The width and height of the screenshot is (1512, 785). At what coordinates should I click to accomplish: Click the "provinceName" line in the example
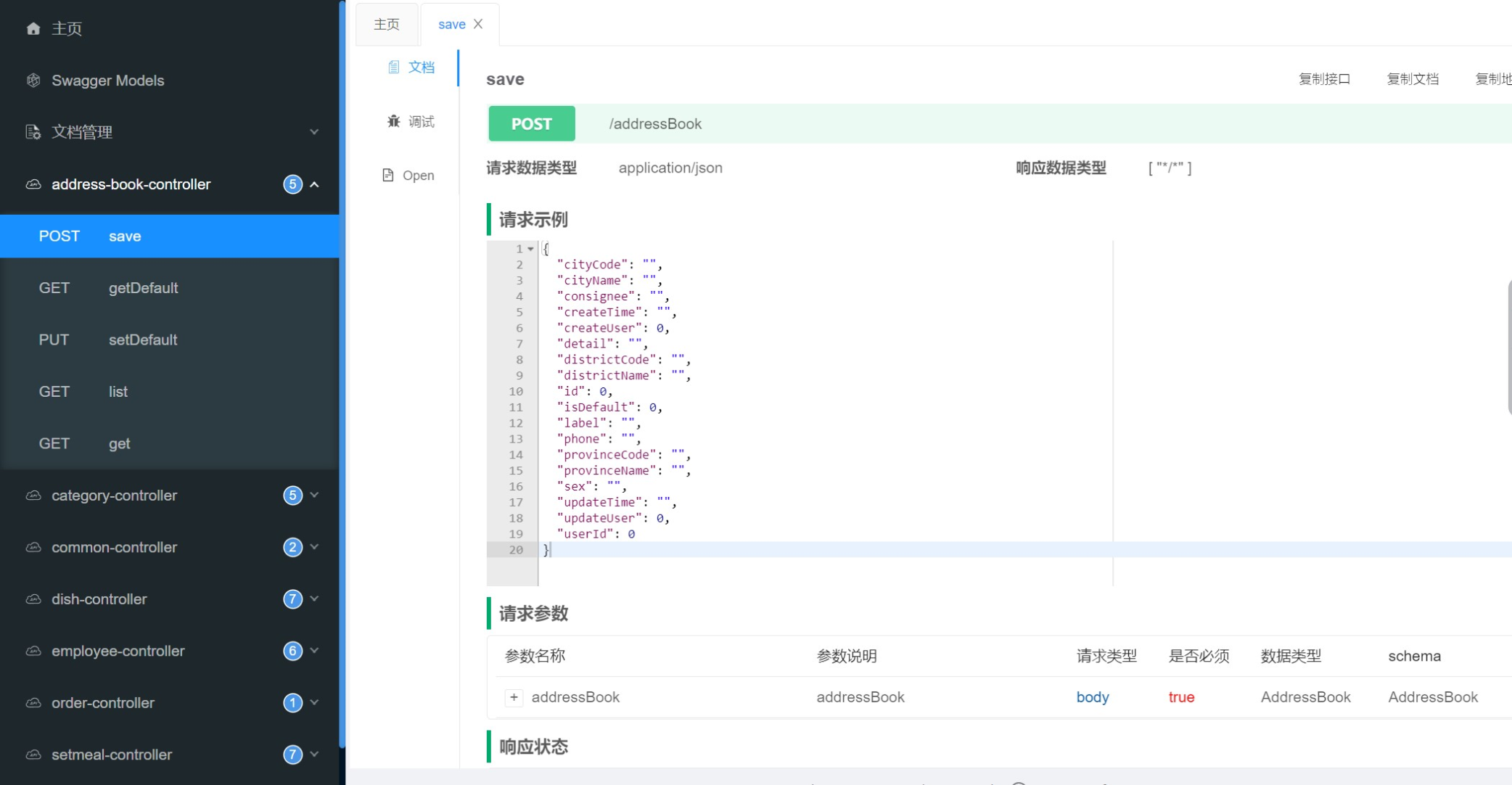[x=624, y=471]
